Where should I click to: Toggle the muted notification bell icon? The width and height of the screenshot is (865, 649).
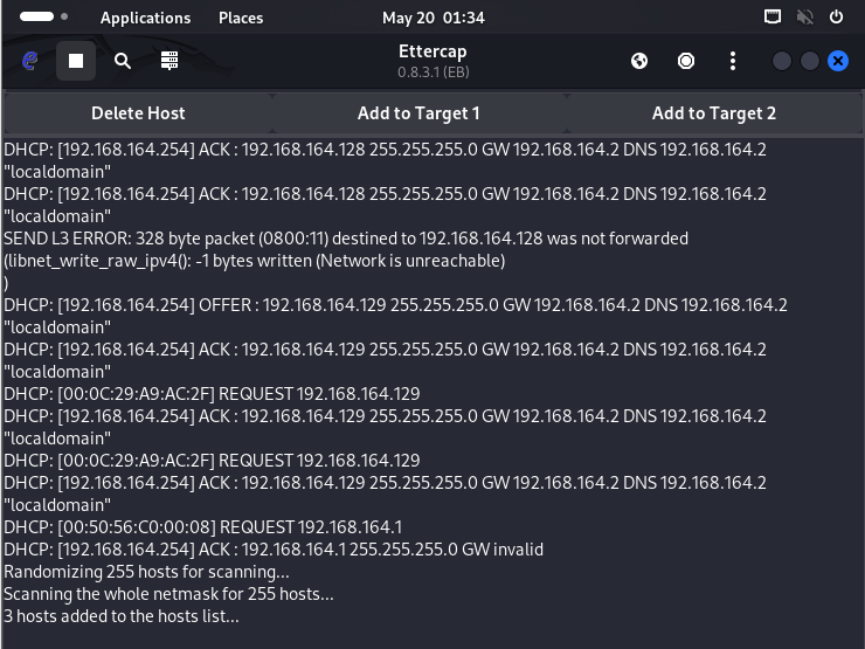click(x=805, y=17)
